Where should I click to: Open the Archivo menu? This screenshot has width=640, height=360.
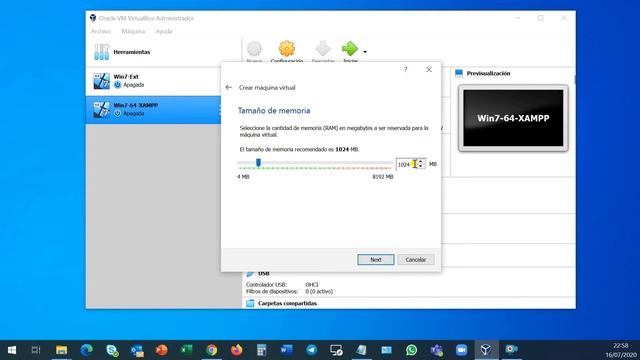[x=101, y=31]
